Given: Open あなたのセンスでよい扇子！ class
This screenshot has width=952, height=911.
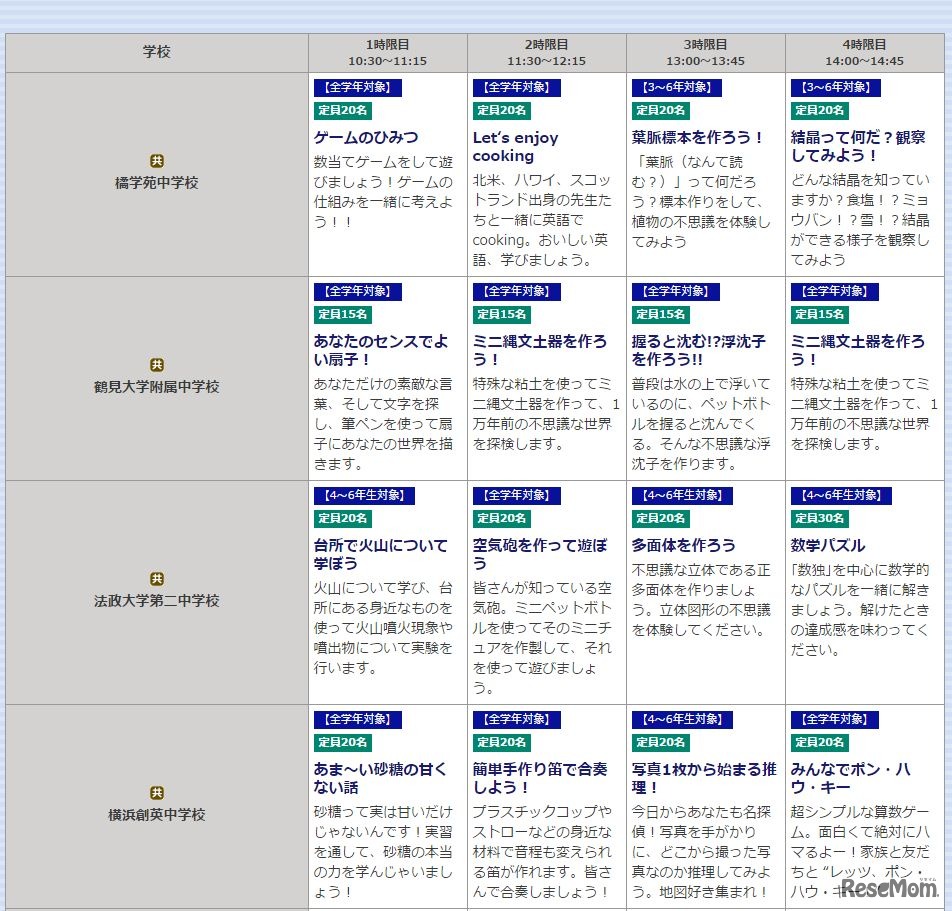Looking at the screenshot, I should click(381, 351).
